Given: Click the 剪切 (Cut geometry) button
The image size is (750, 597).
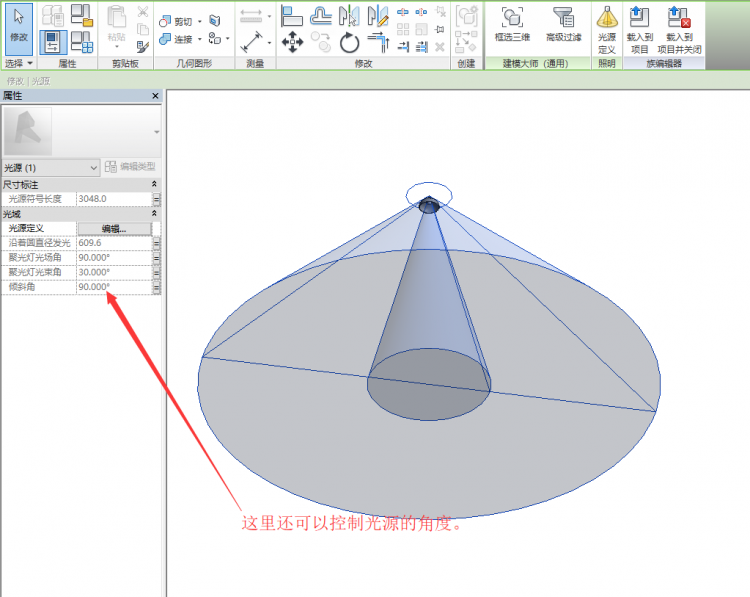Looking at the screenshot, I should click(x=176, y=22).
